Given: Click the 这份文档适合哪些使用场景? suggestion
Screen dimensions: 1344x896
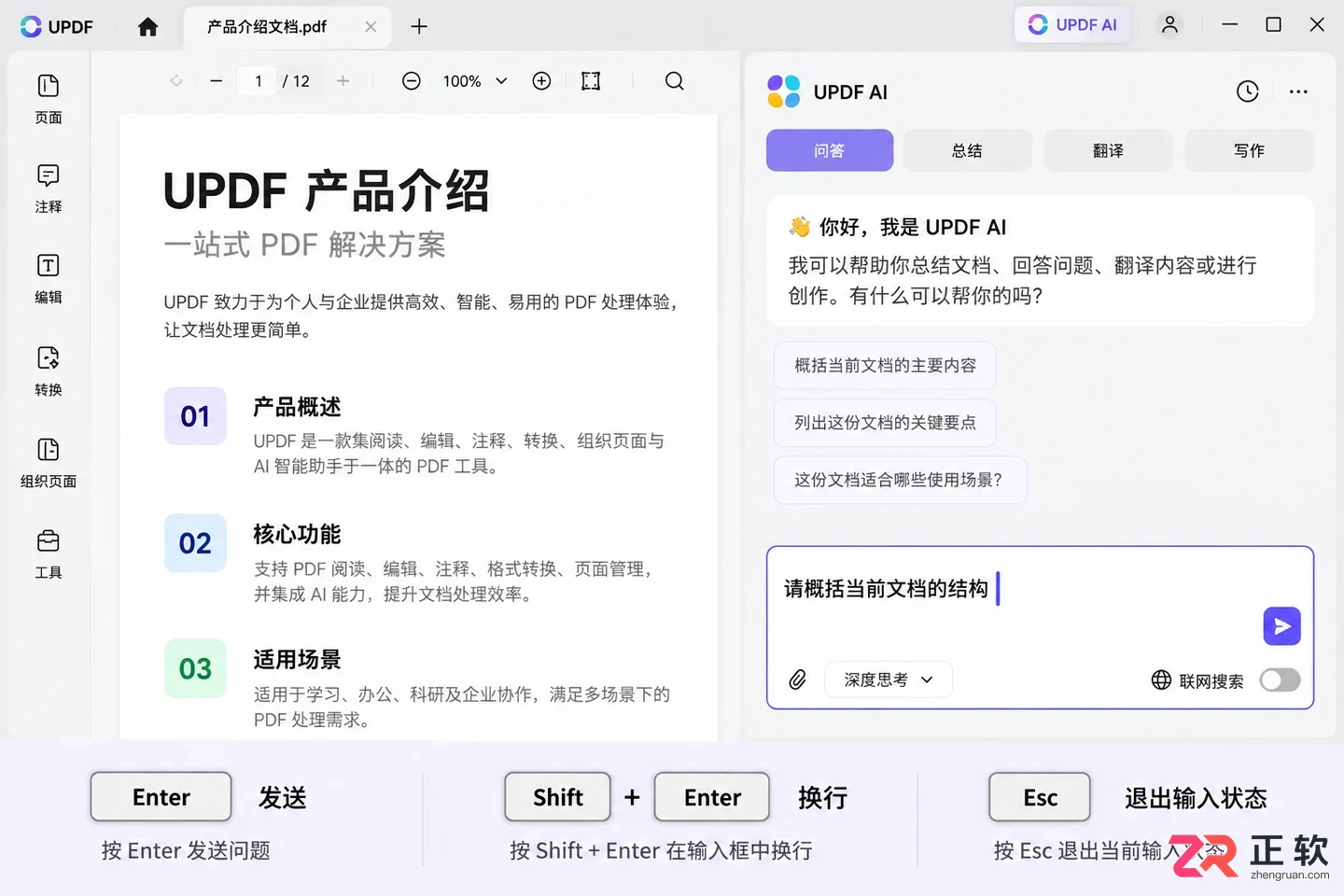Looking at the screenshot, I should pyautogui.click(x=900, y=480).
